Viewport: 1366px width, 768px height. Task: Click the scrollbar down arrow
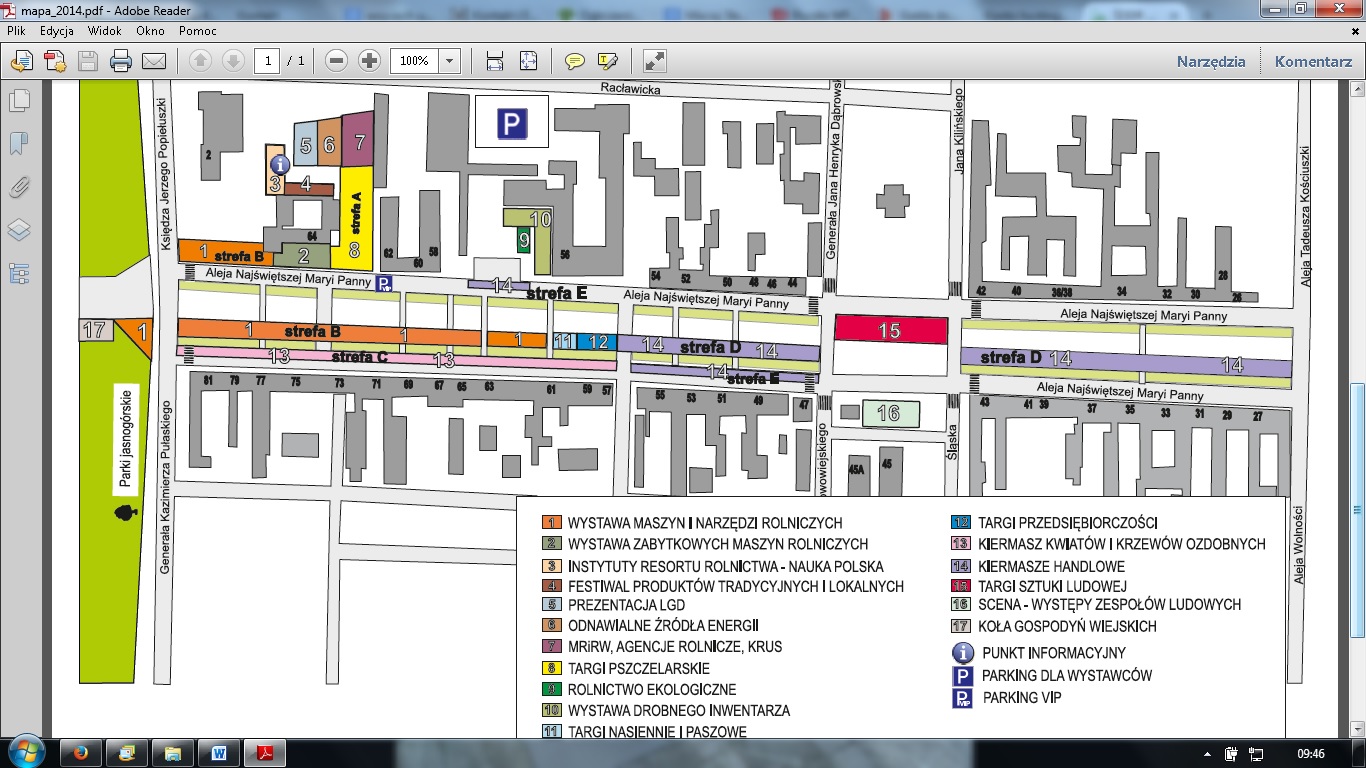tap(1357, 730)
